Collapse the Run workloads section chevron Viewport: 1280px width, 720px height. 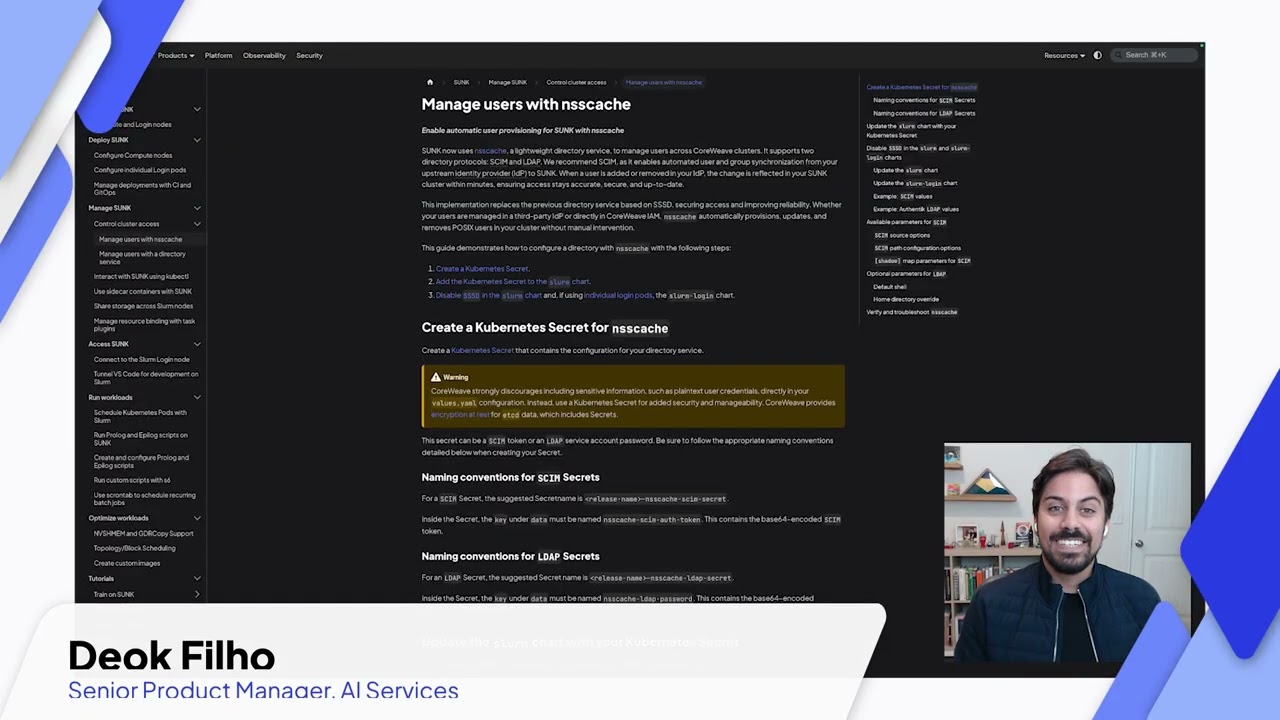(x=197, y=397)
